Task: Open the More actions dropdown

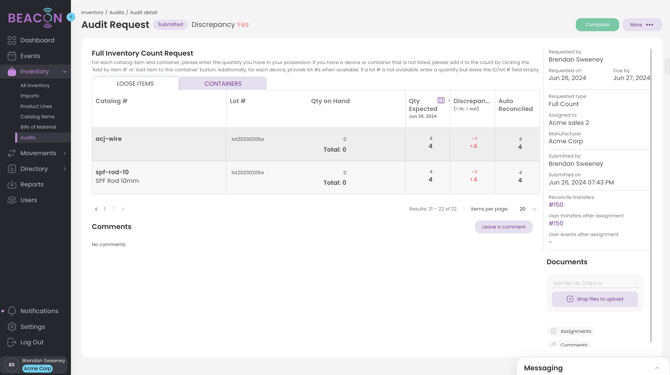Action: pyautogui.click(x=642, y=25)
